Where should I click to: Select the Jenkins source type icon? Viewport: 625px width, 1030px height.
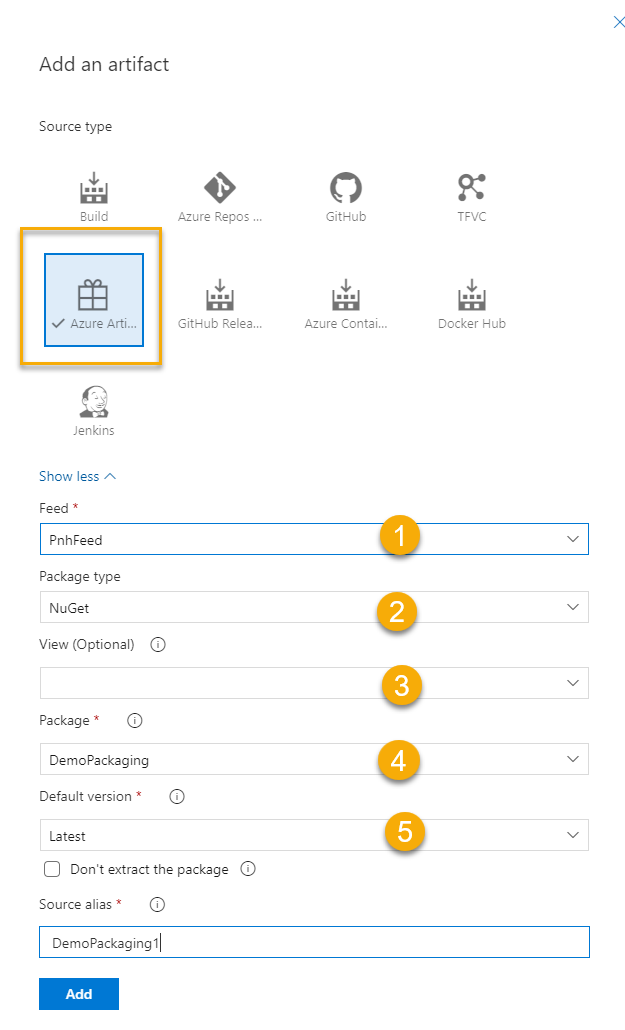pyautogui.click(x=94, y=410)
